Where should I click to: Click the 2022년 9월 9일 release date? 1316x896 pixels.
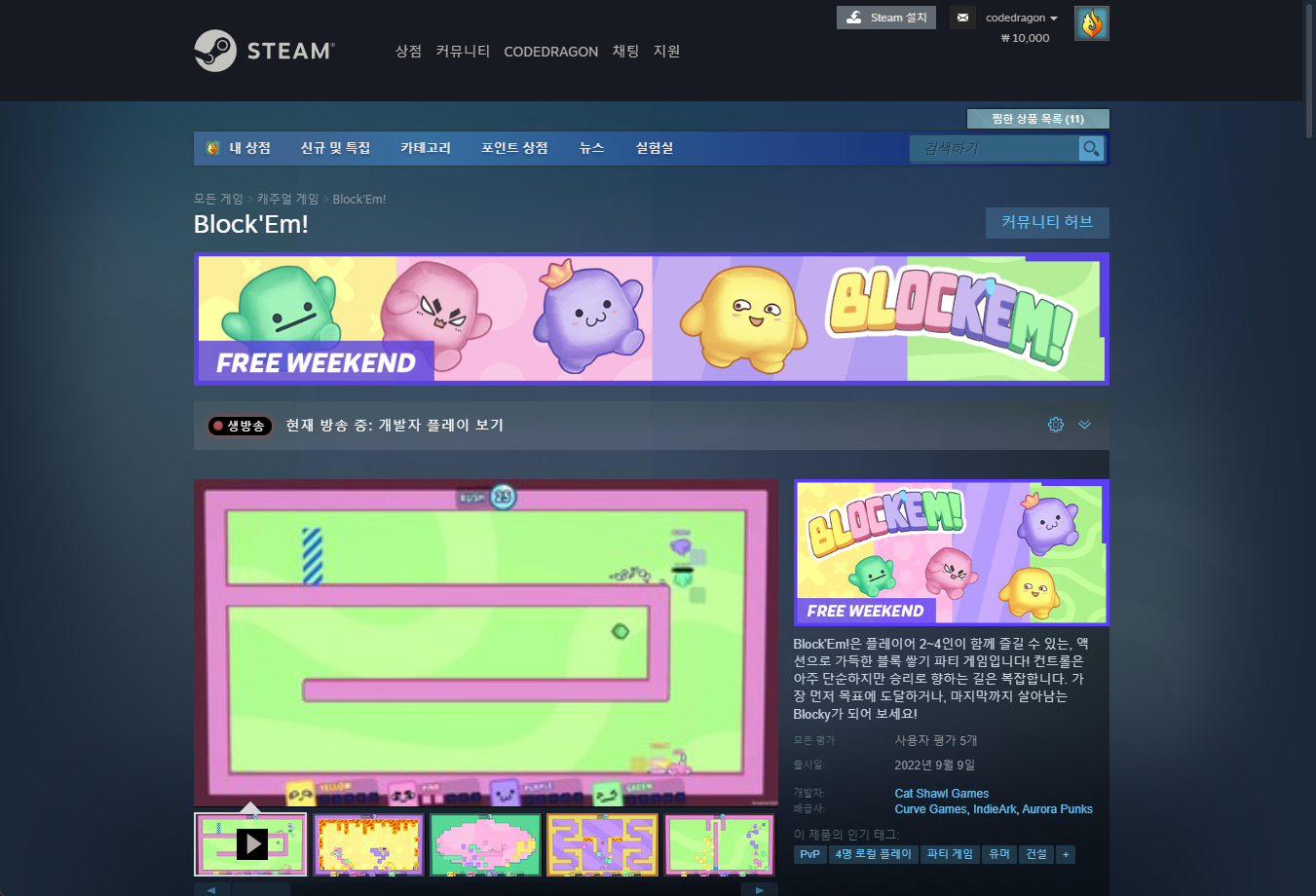pos(935,765)
